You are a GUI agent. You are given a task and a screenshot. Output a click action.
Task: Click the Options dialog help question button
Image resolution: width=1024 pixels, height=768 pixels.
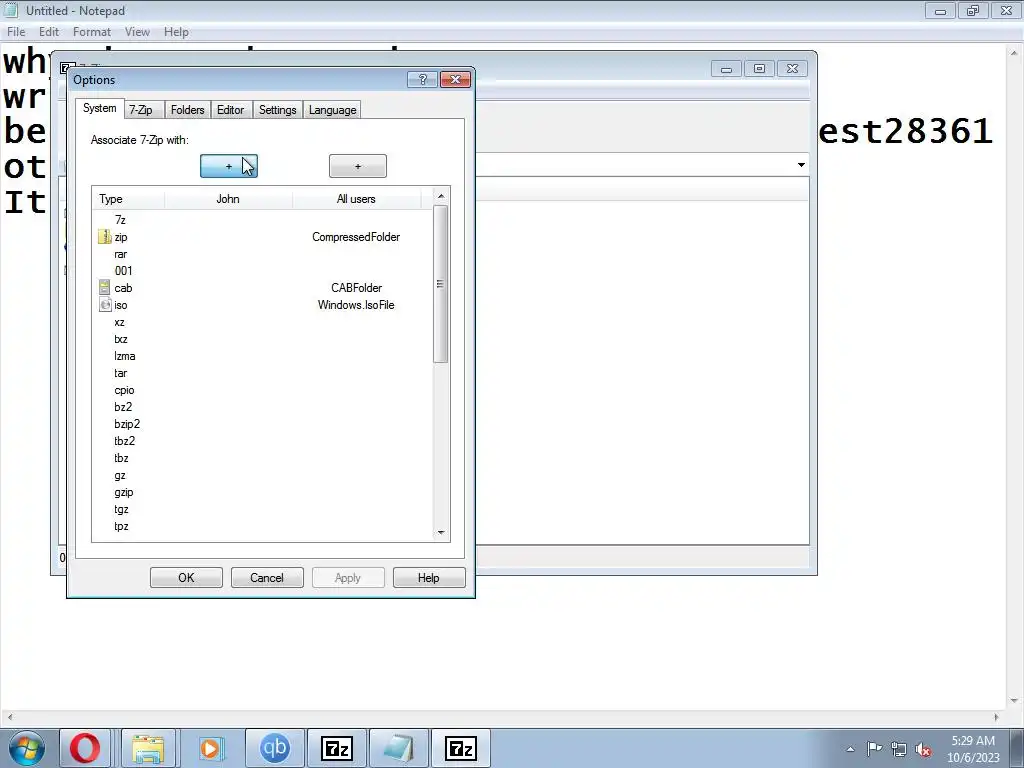point(423,79)
